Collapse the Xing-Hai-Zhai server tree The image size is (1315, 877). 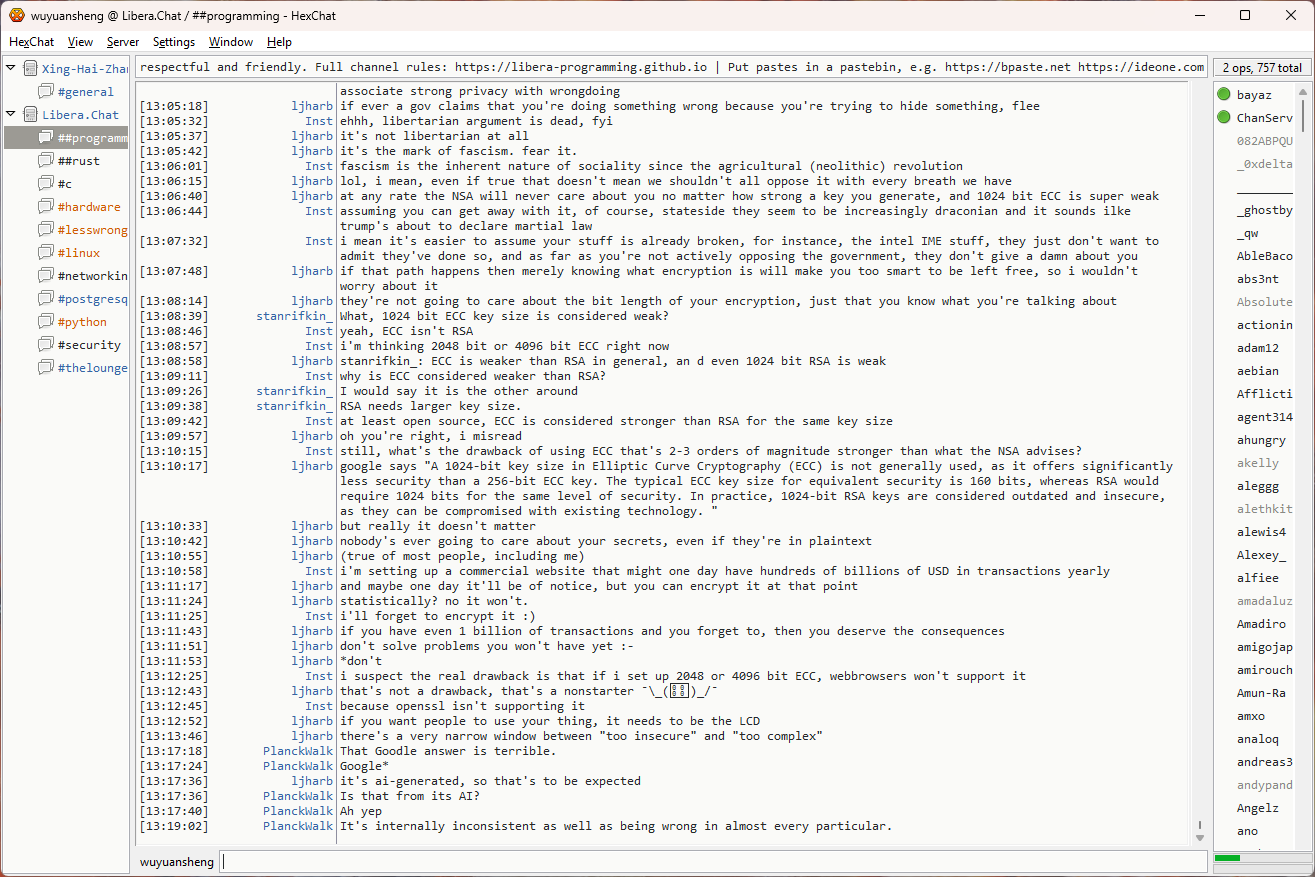click(11, 69)
